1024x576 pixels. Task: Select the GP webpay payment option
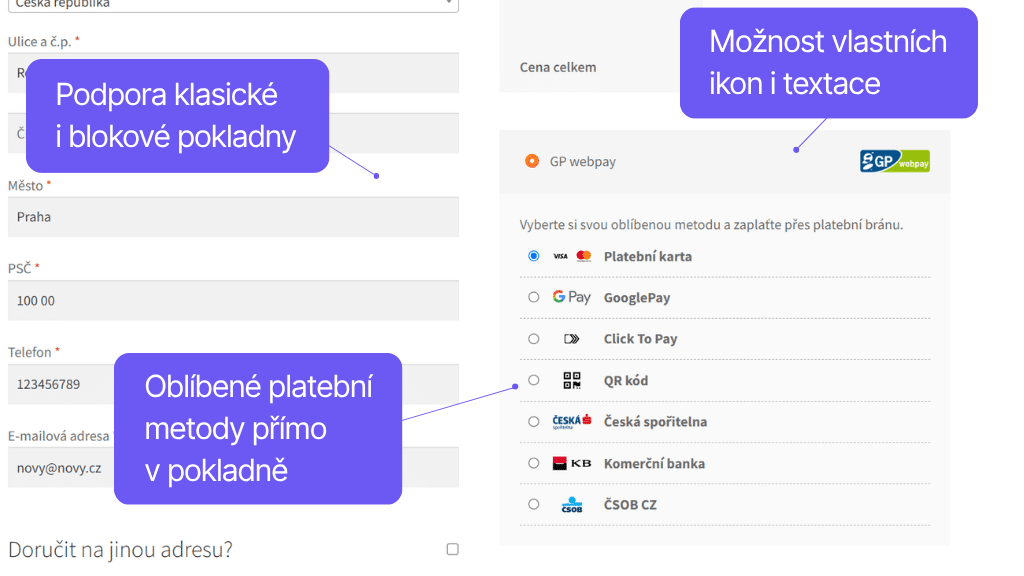[x=532, y=160]
